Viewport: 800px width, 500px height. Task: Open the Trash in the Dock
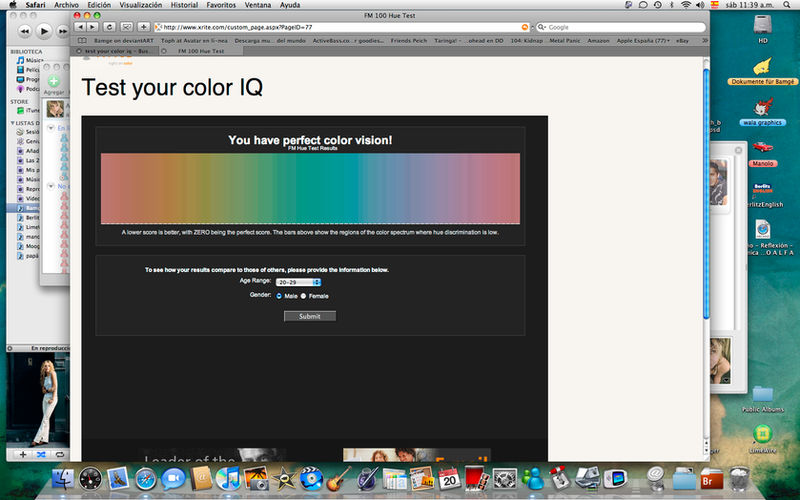click(x=739, y=479)
